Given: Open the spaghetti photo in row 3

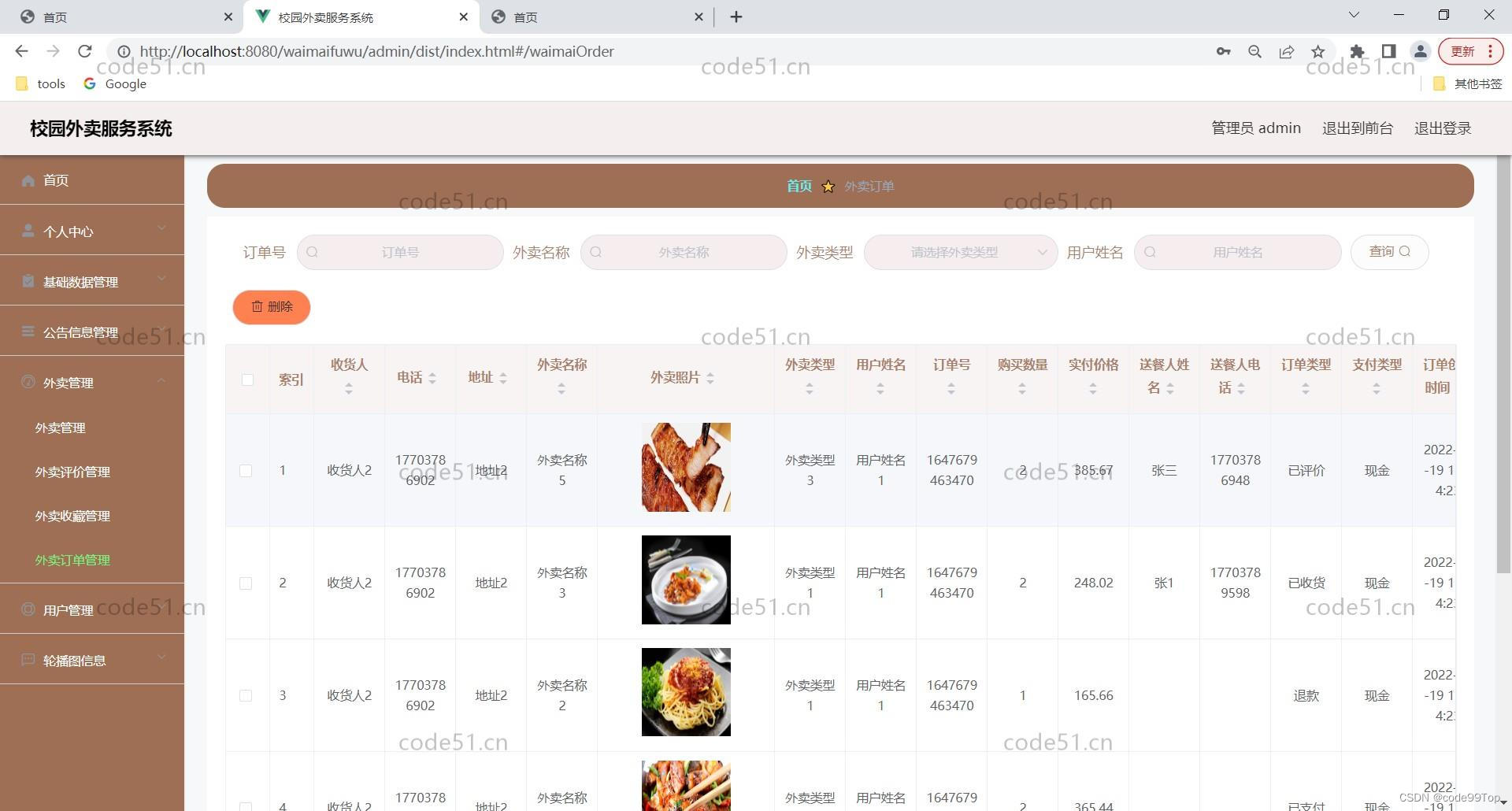Looking at the screenshot, I should pos(686,692).
